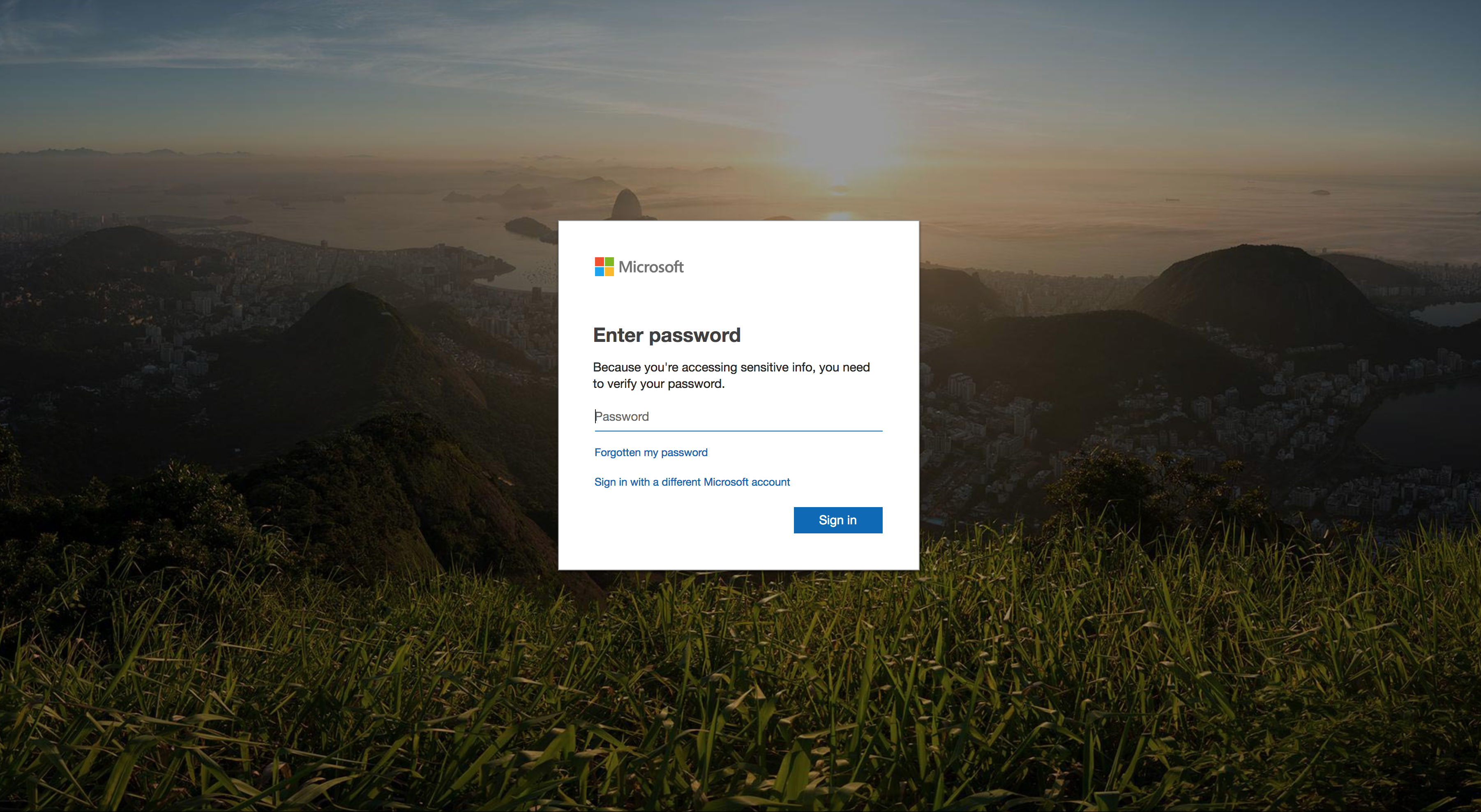The width and height of the screenshot is (1481, 812).
Task: Click the yellow square of the Microsoft logo
Action: point(609,272)
